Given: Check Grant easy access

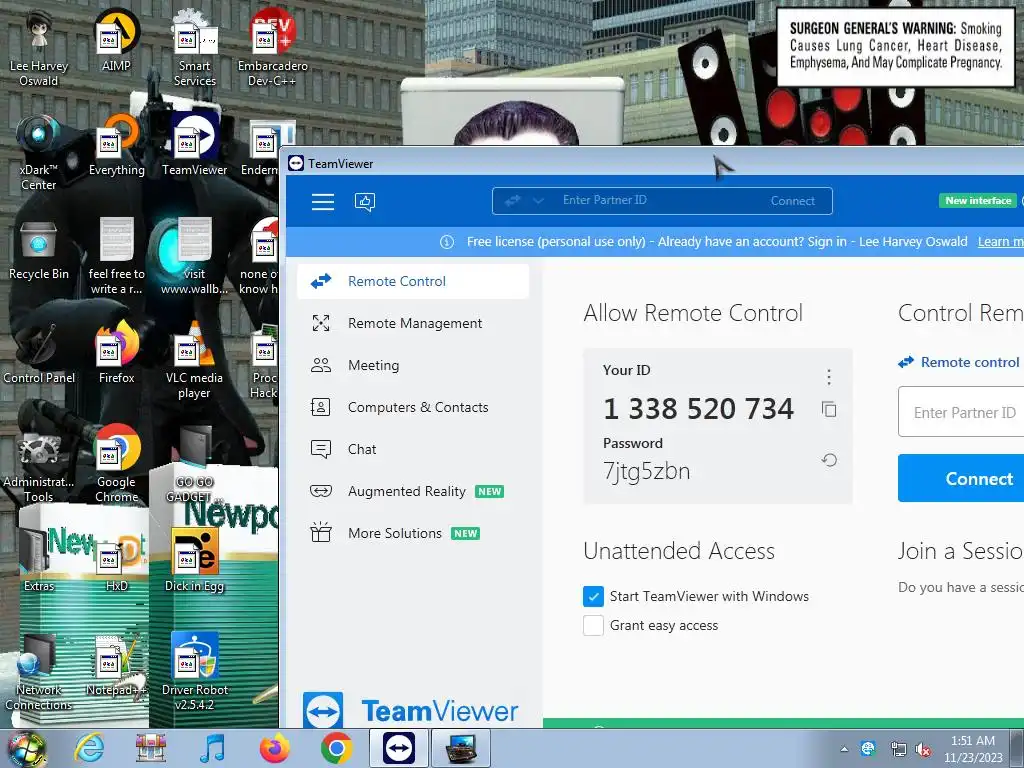Looking at the screenshot, I should (593, 626).
